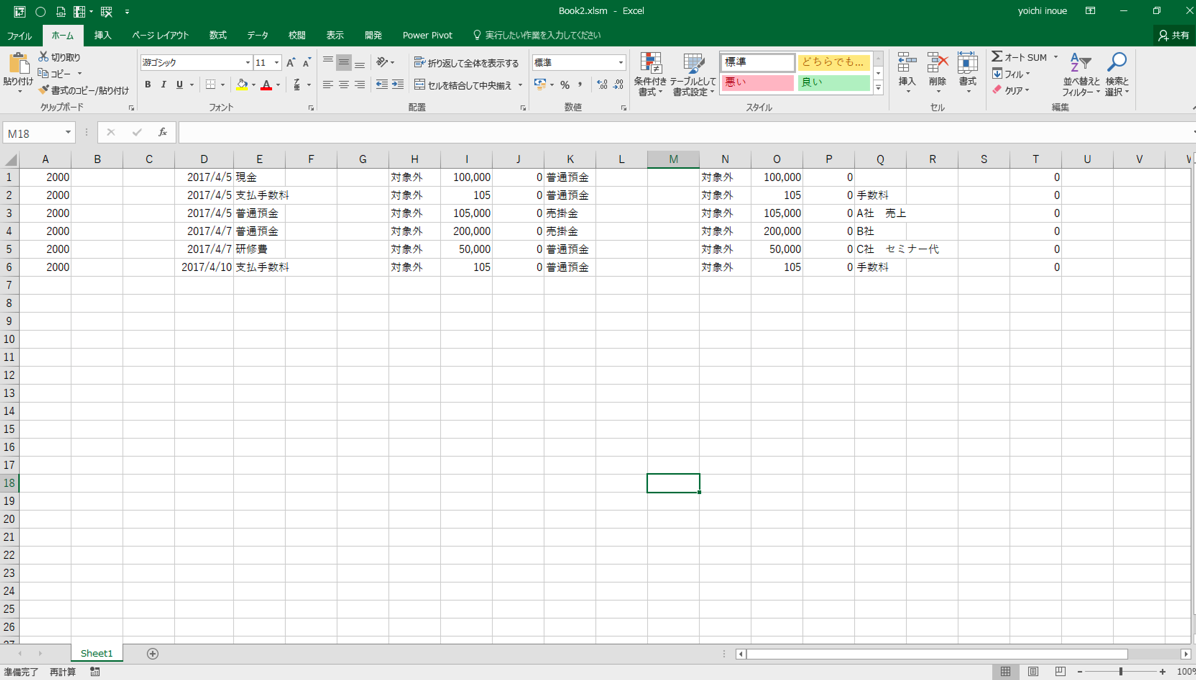Screen dimensions: 1196x680
Task: Select the Sheet1 worksheet tab
Action: pyautogui.click(x=96, y=653)
